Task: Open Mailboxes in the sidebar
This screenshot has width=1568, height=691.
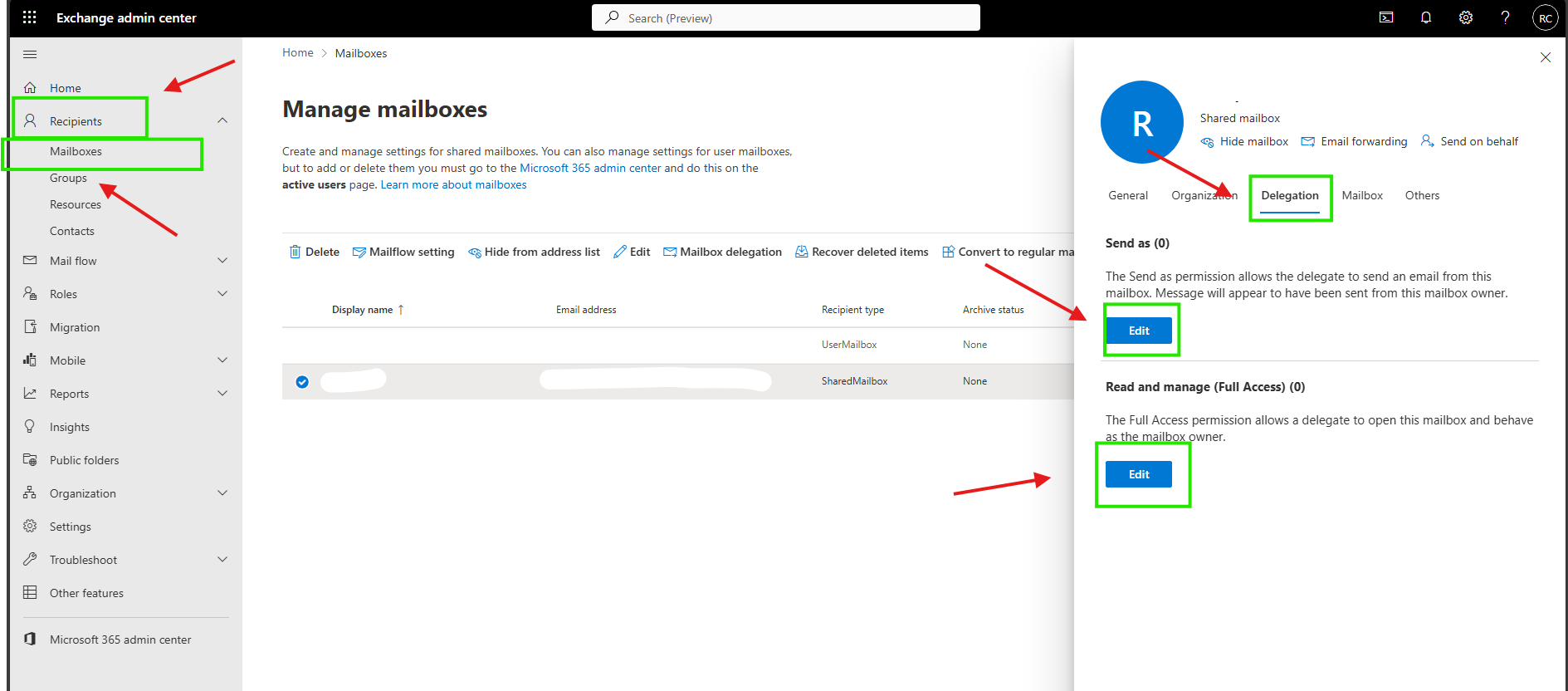Action: pos(76,151)
